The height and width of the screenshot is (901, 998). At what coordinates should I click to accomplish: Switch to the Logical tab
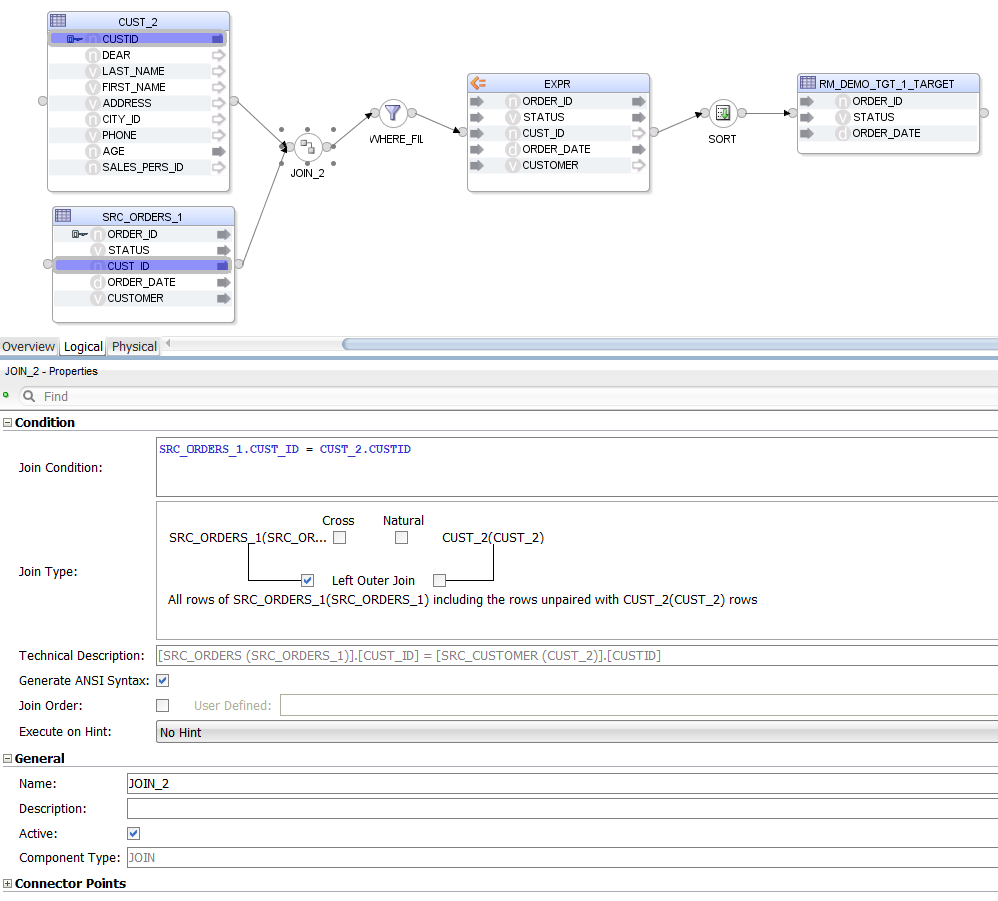coord(83,347)
